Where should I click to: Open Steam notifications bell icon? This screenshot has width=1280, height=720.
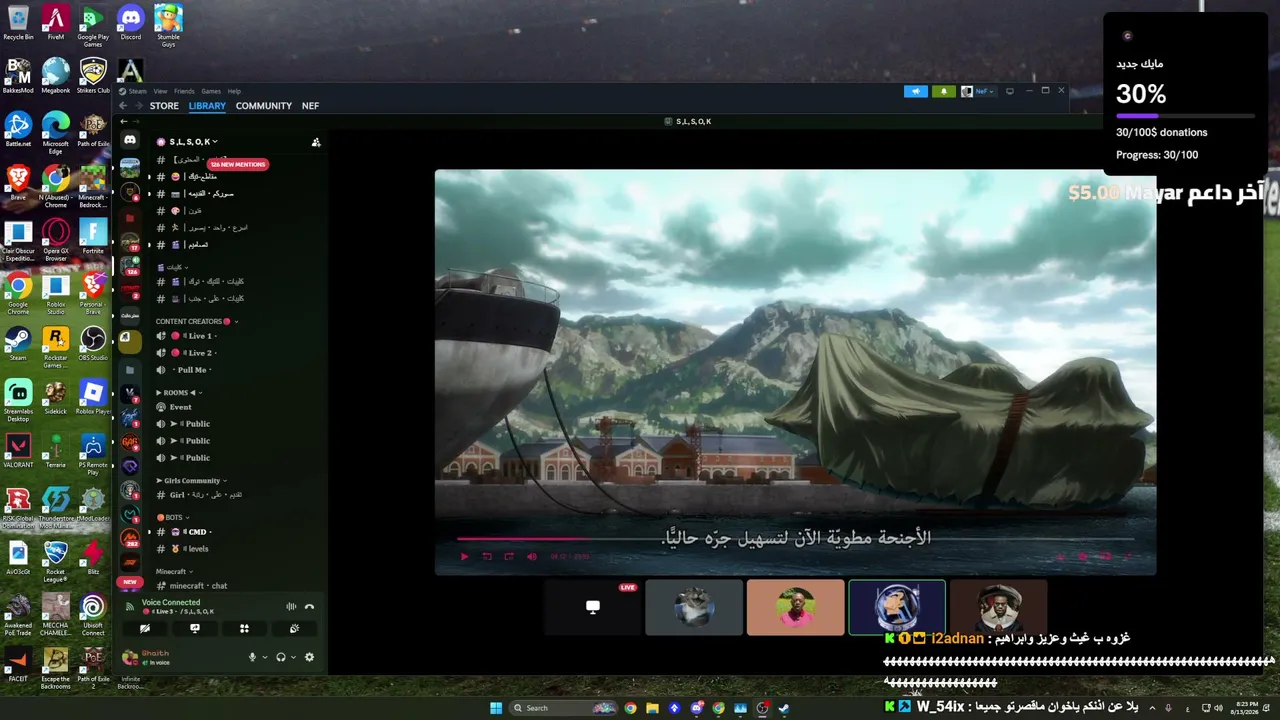click(943, 91)
